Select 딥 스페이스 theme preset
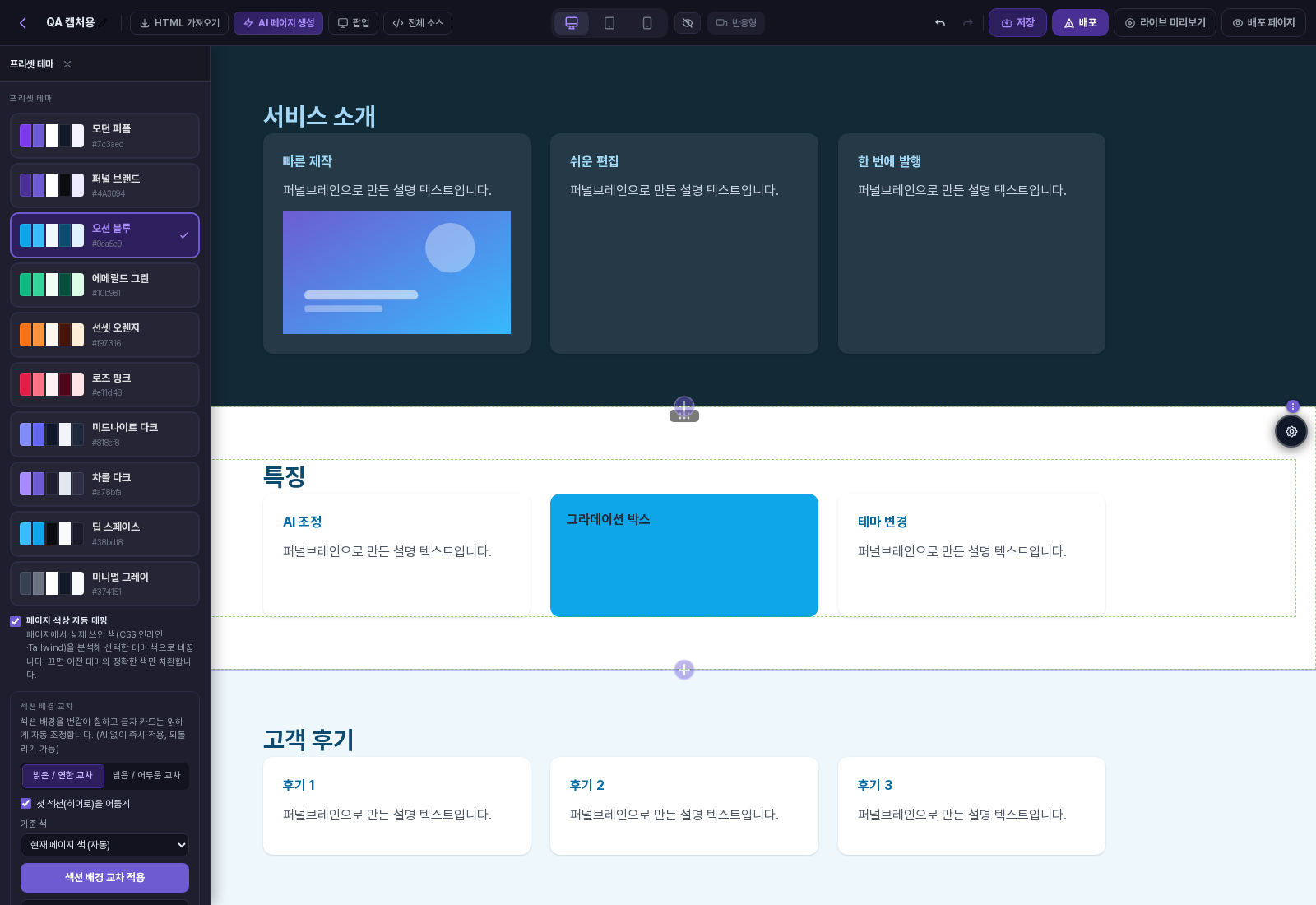Image resolution: width=1316 pixels, height=905 pixels. click(x=105, y=534)
